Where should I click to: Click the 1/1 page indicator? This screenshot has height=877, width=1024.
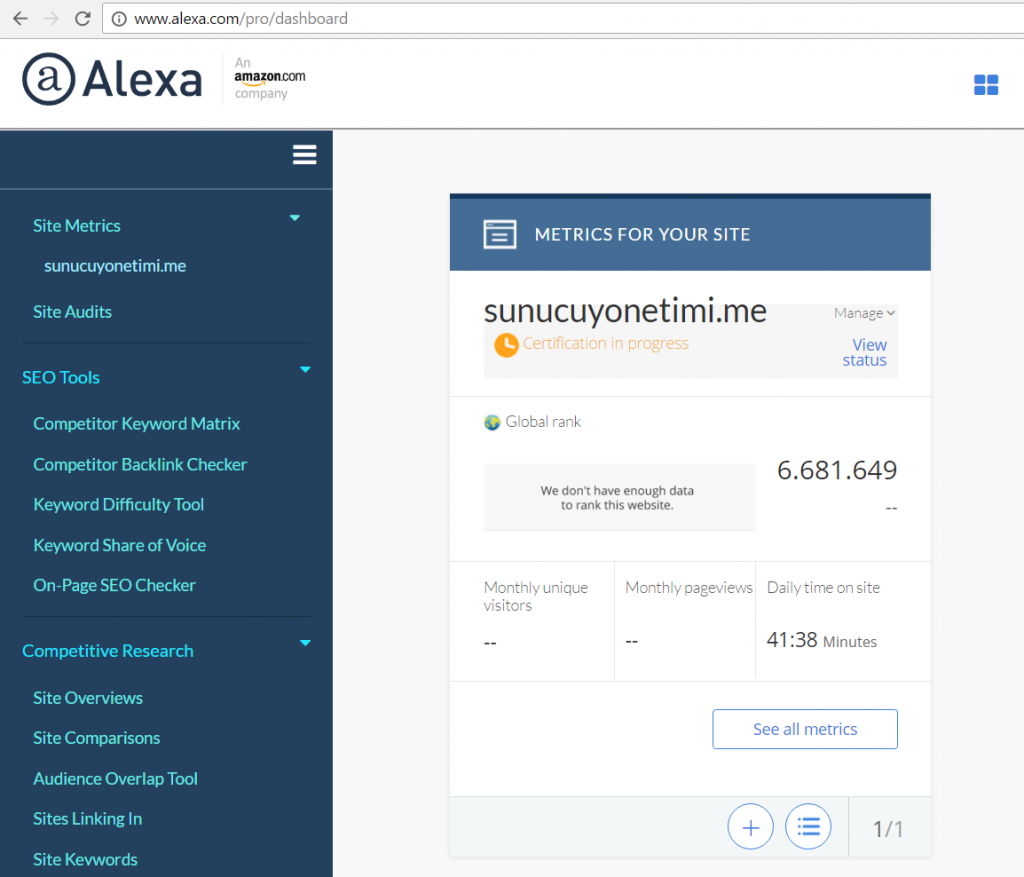tap(888, 829)
